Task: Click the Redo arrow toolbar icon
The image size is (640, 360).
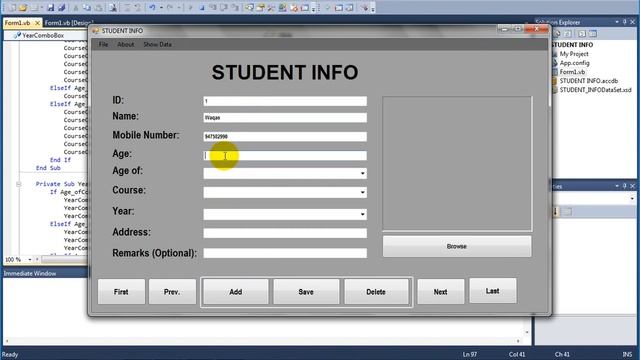Action: [x=170, y=7]
